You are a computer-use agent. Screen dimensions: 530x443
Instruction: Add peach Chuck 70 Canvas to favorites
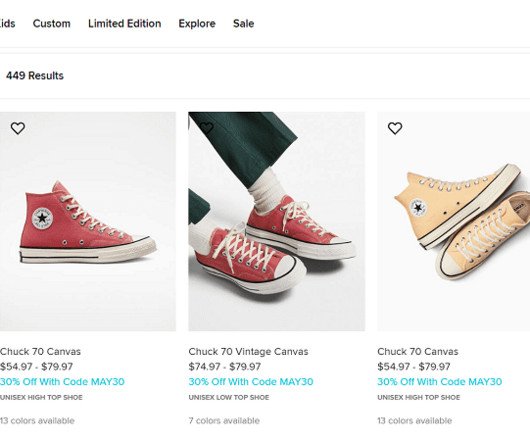tap(395, 128)
